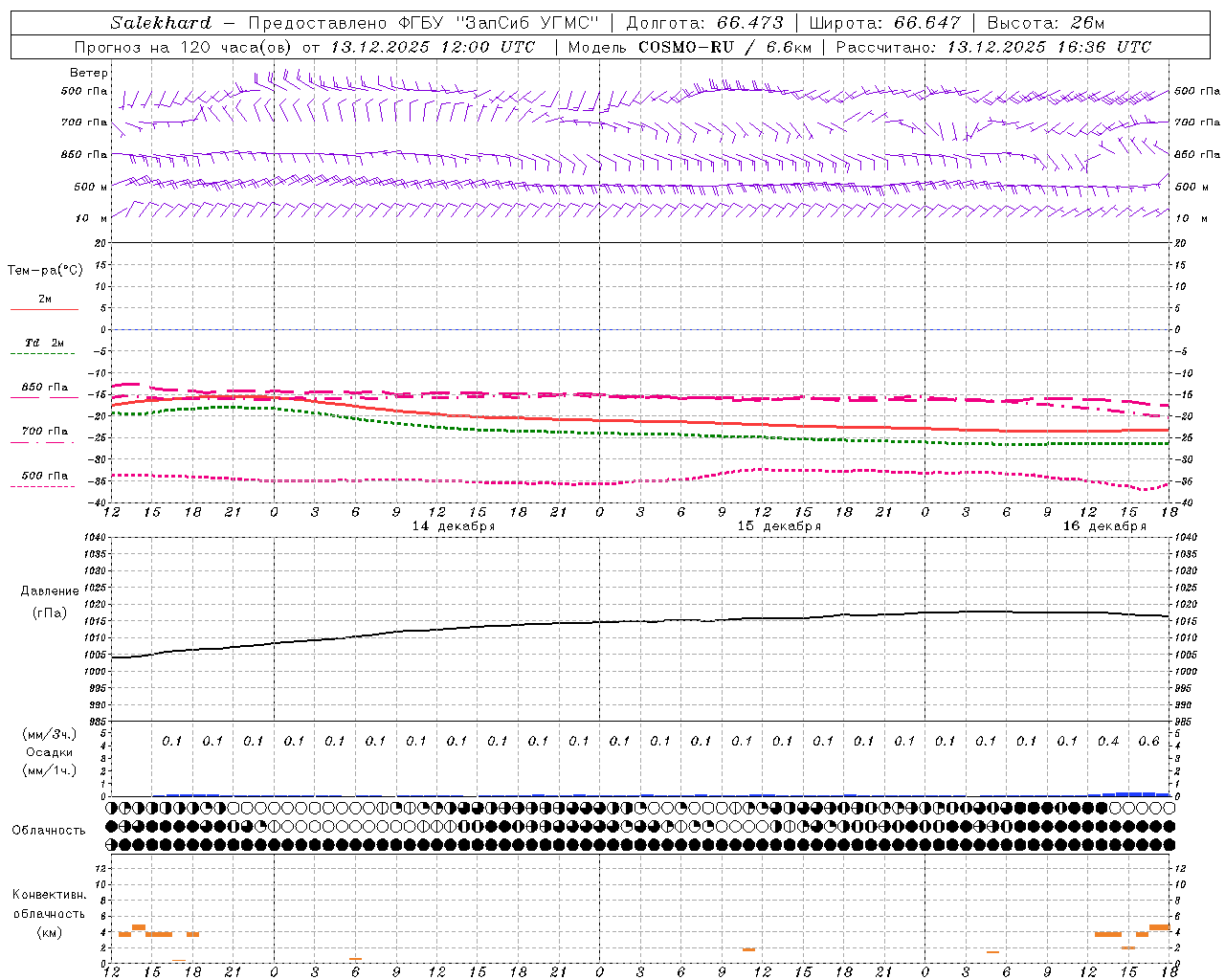Click the "Прогноз на 120 часа(ов)" text
The image size is (1225, 980).
tap(184, 47)
